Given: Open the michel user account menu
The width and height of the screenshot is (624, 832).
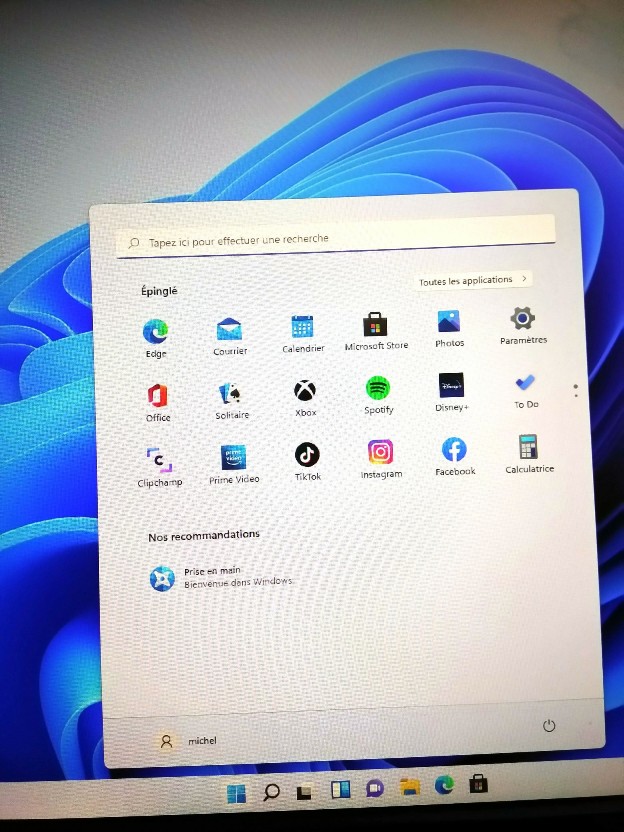Looking at the screenshot, I should click(188, 741).
